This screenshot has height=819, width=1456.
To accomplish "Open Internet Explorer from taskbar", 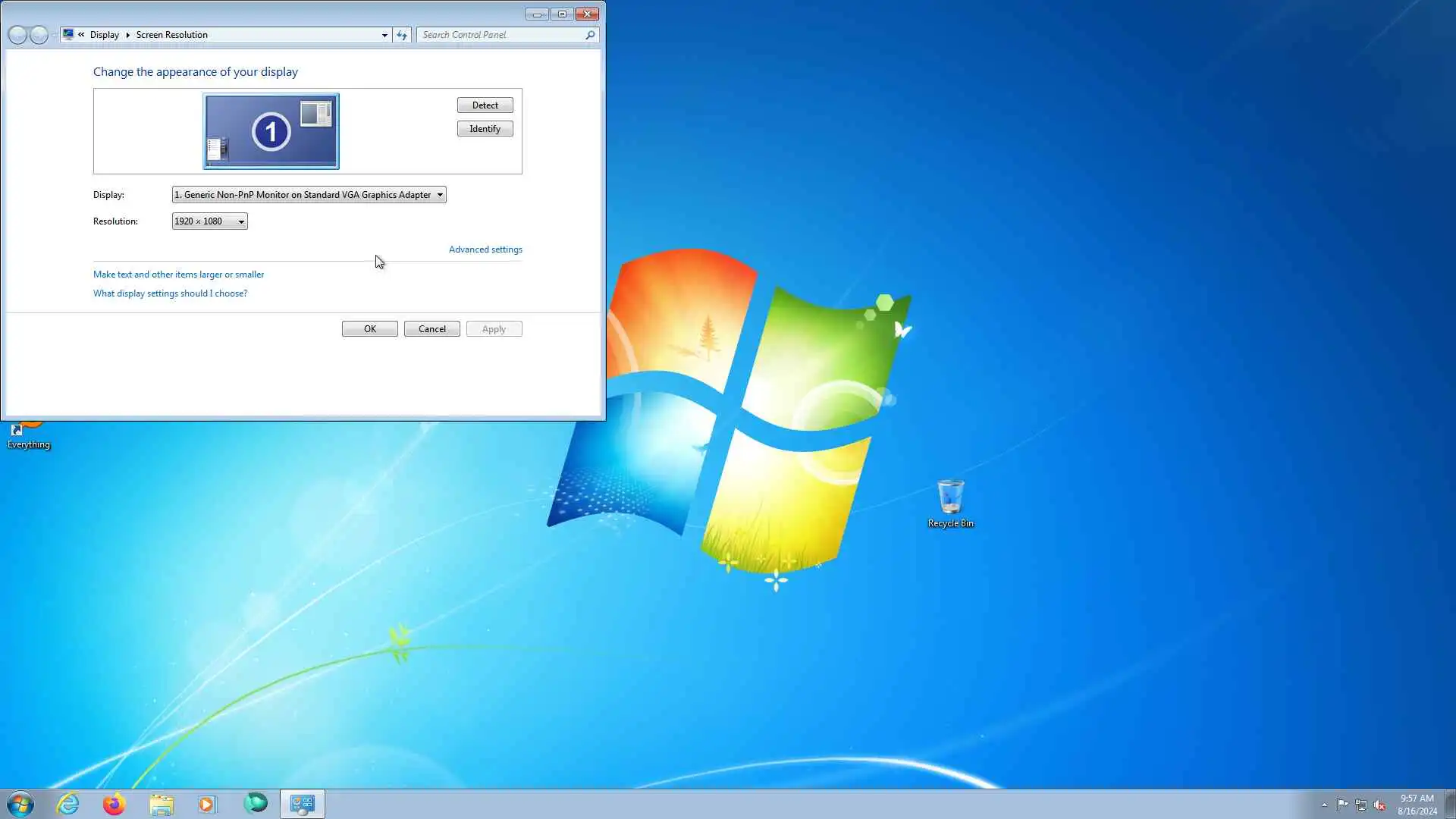I will [x=68, y=804].
